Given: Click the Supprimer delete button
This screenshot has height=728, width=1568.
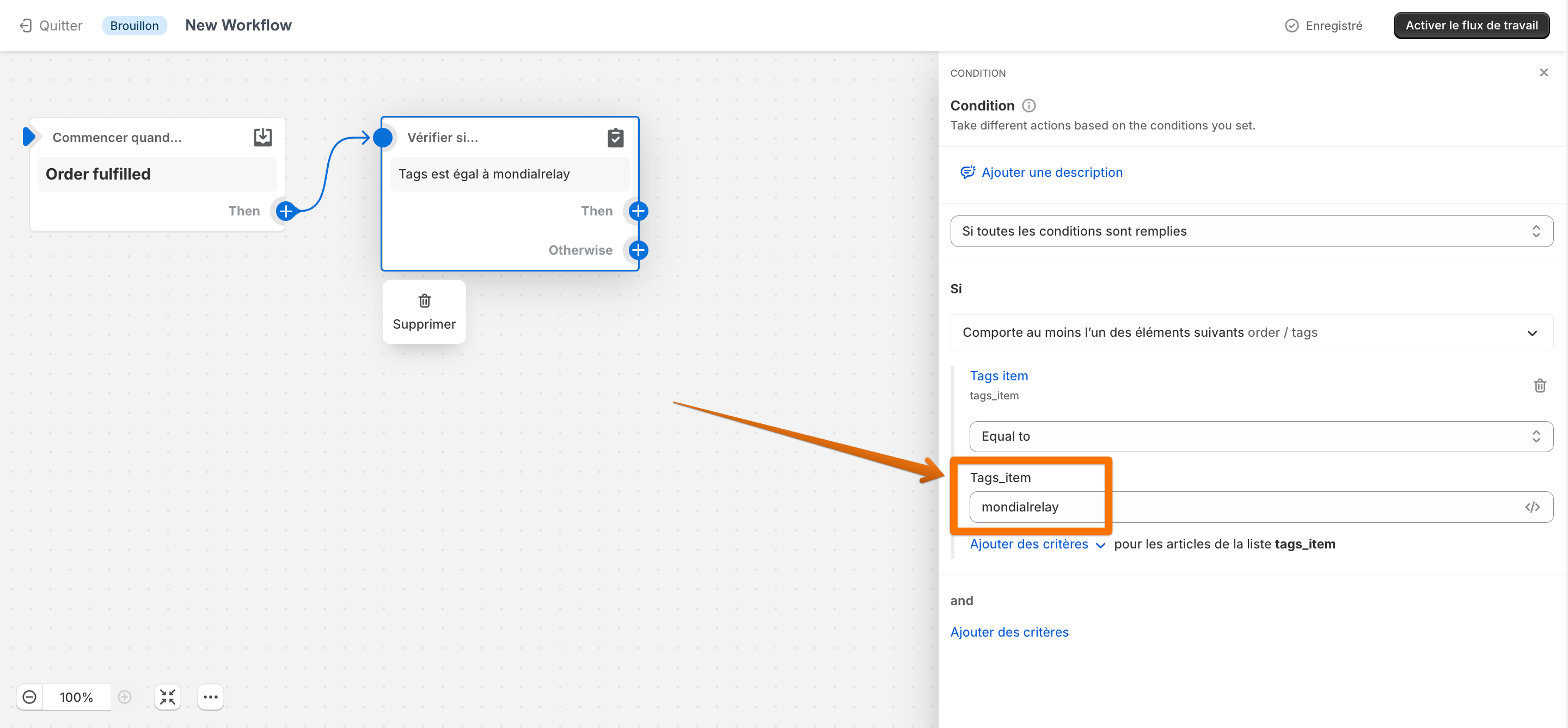Looking at the screenshot, I should point(424,312).
